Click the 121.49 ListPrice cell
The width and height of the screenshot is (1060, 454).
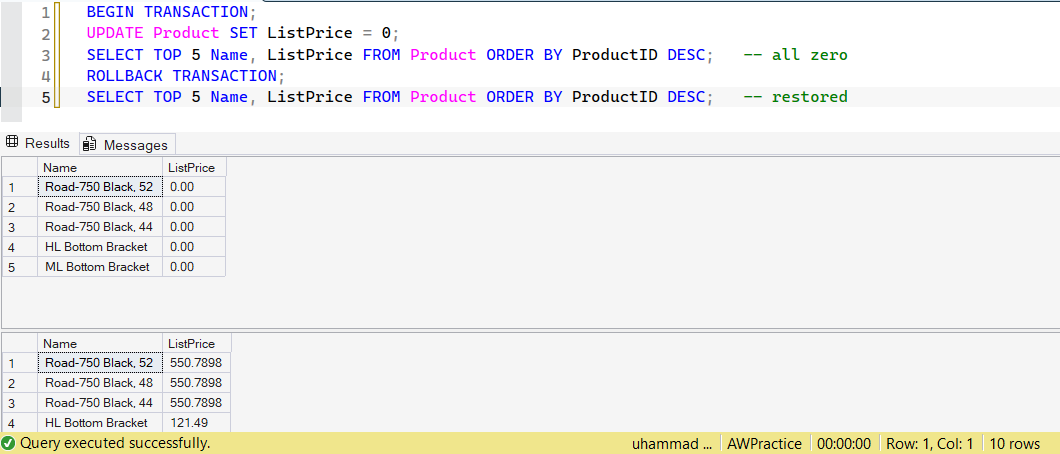[197, 423]
